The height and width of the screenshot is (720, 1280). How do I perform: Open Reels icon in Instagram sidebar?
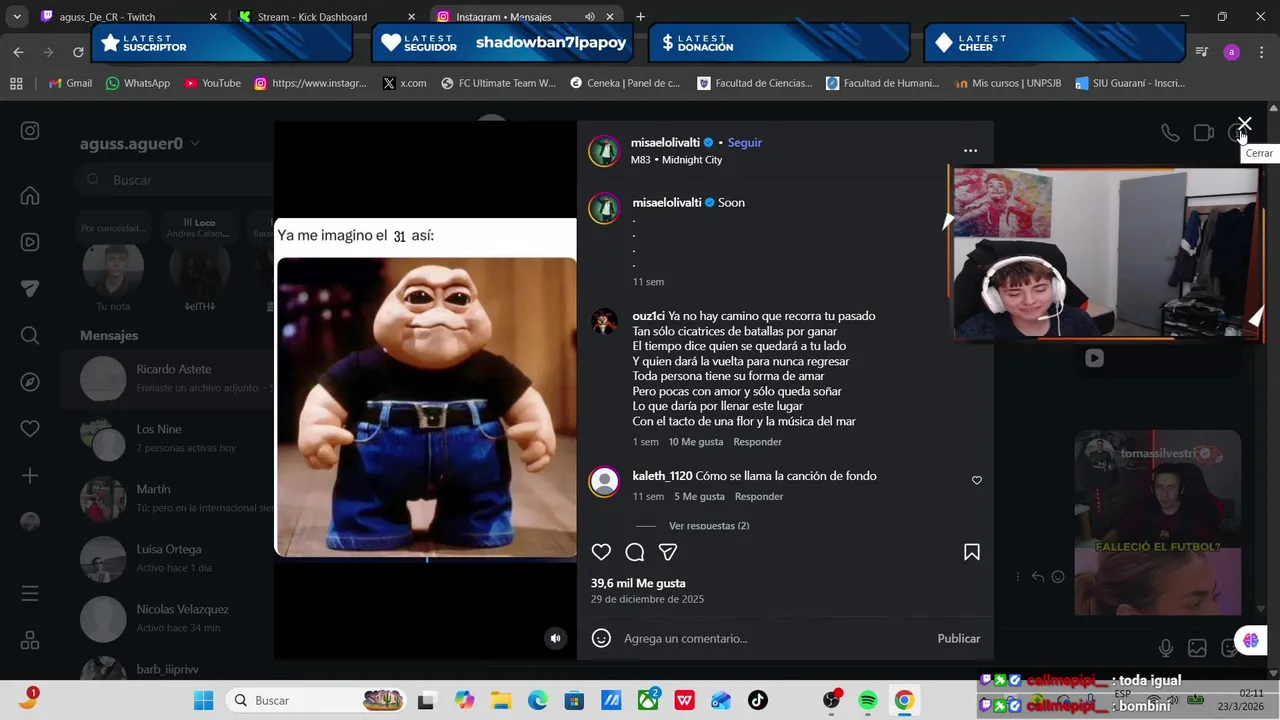[30, 242]
